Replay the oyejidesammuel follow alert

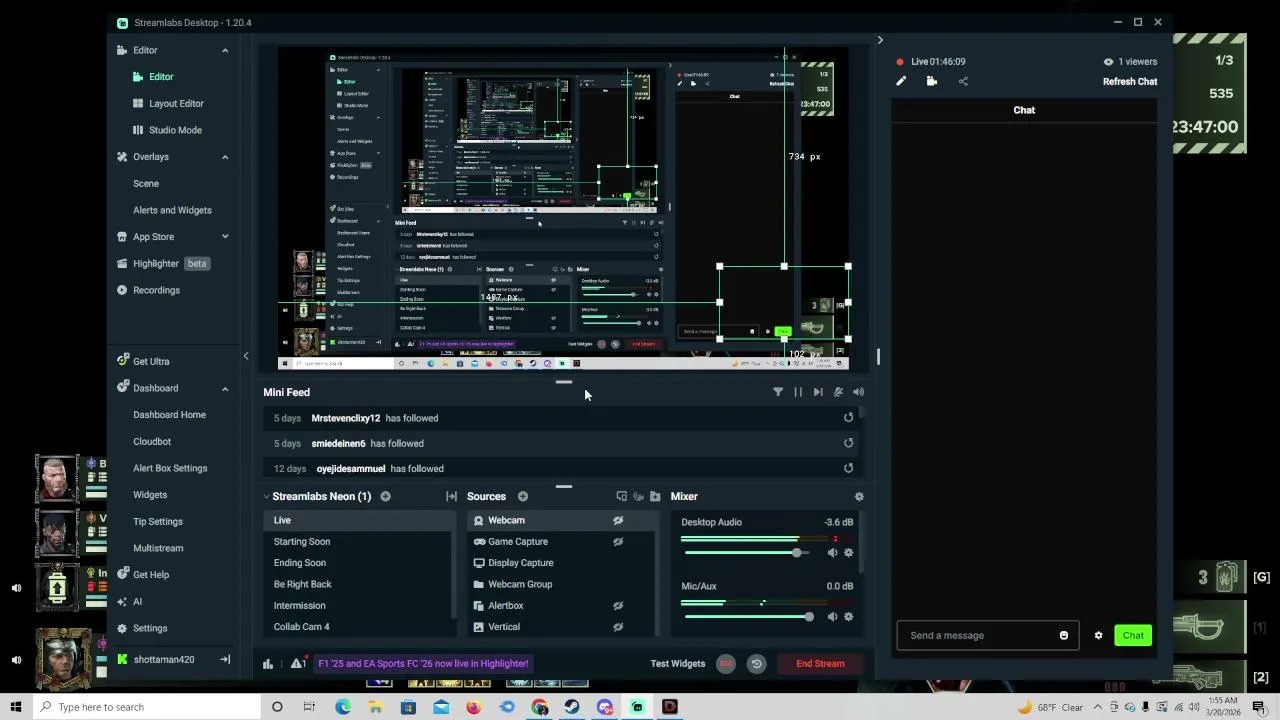coord(848,468)
